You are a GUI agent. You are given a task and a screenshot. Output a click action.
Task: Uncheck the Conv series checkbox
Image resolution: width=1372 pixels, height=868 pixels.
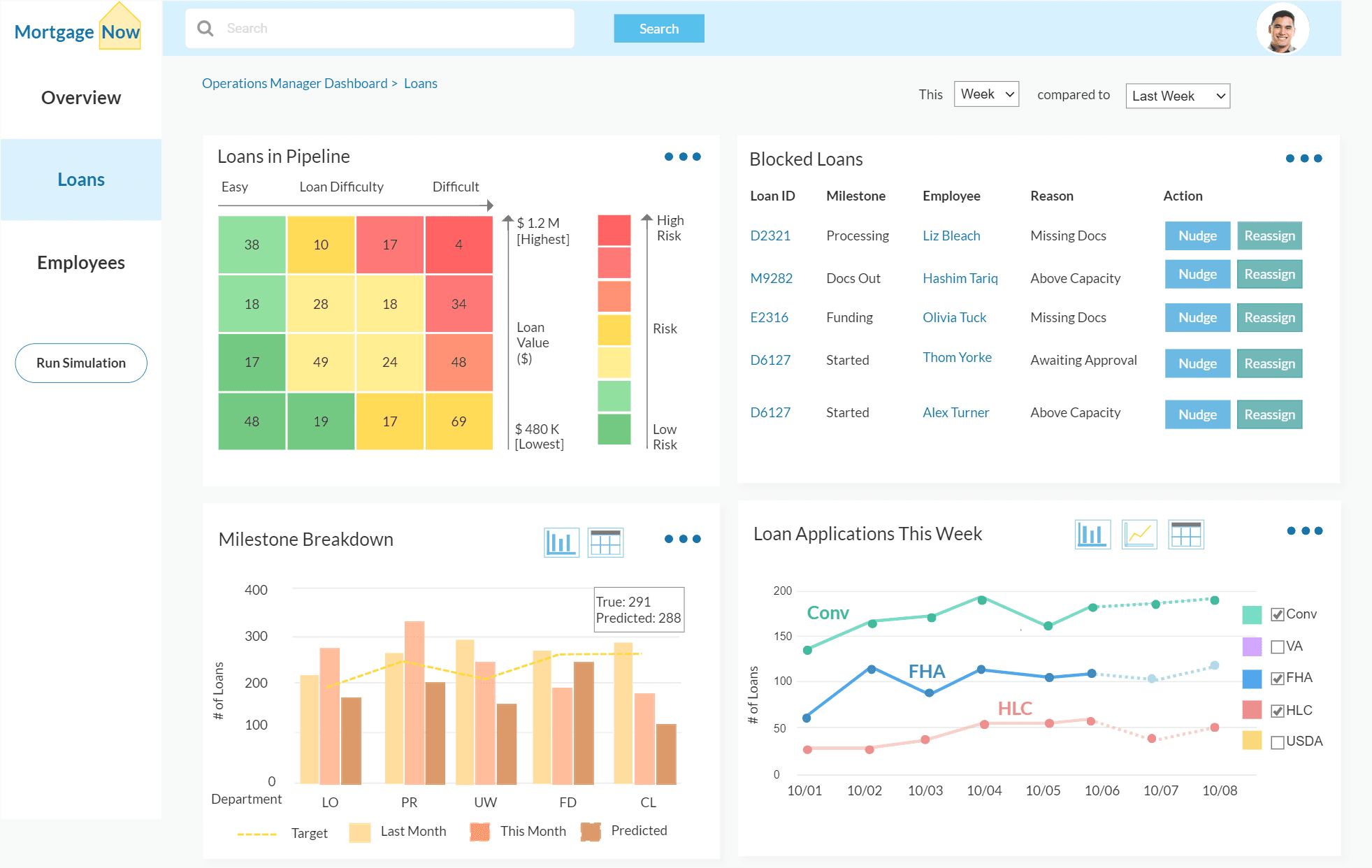click(1278, 614)
